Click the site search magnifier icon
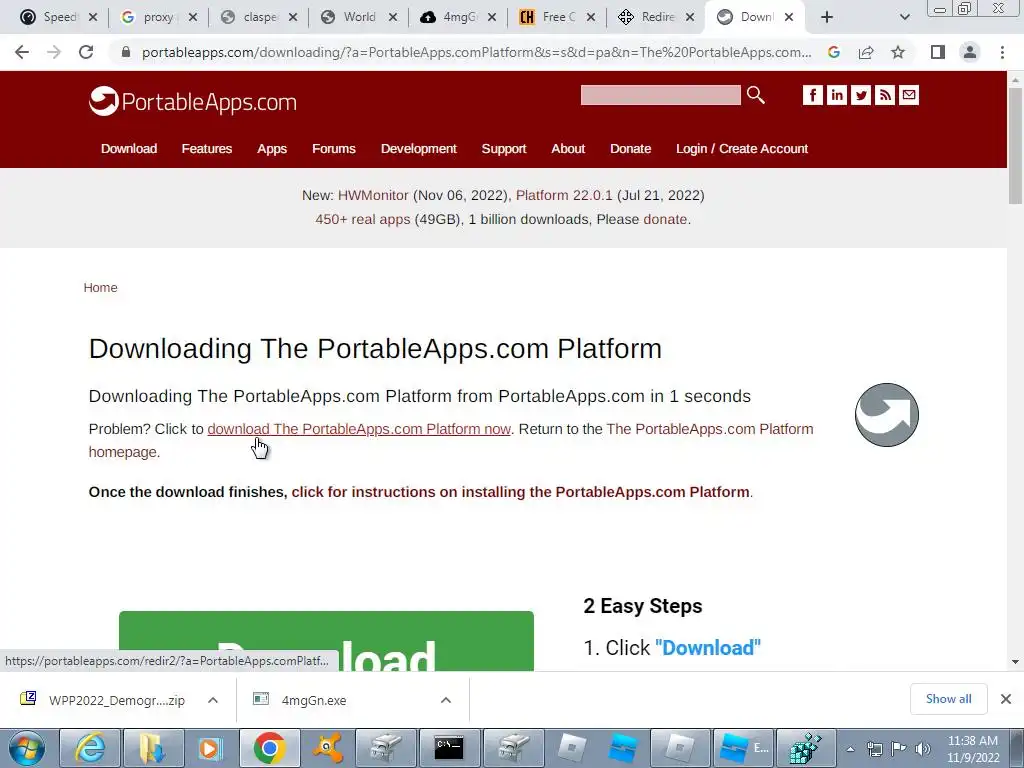 tap(756, 95)
